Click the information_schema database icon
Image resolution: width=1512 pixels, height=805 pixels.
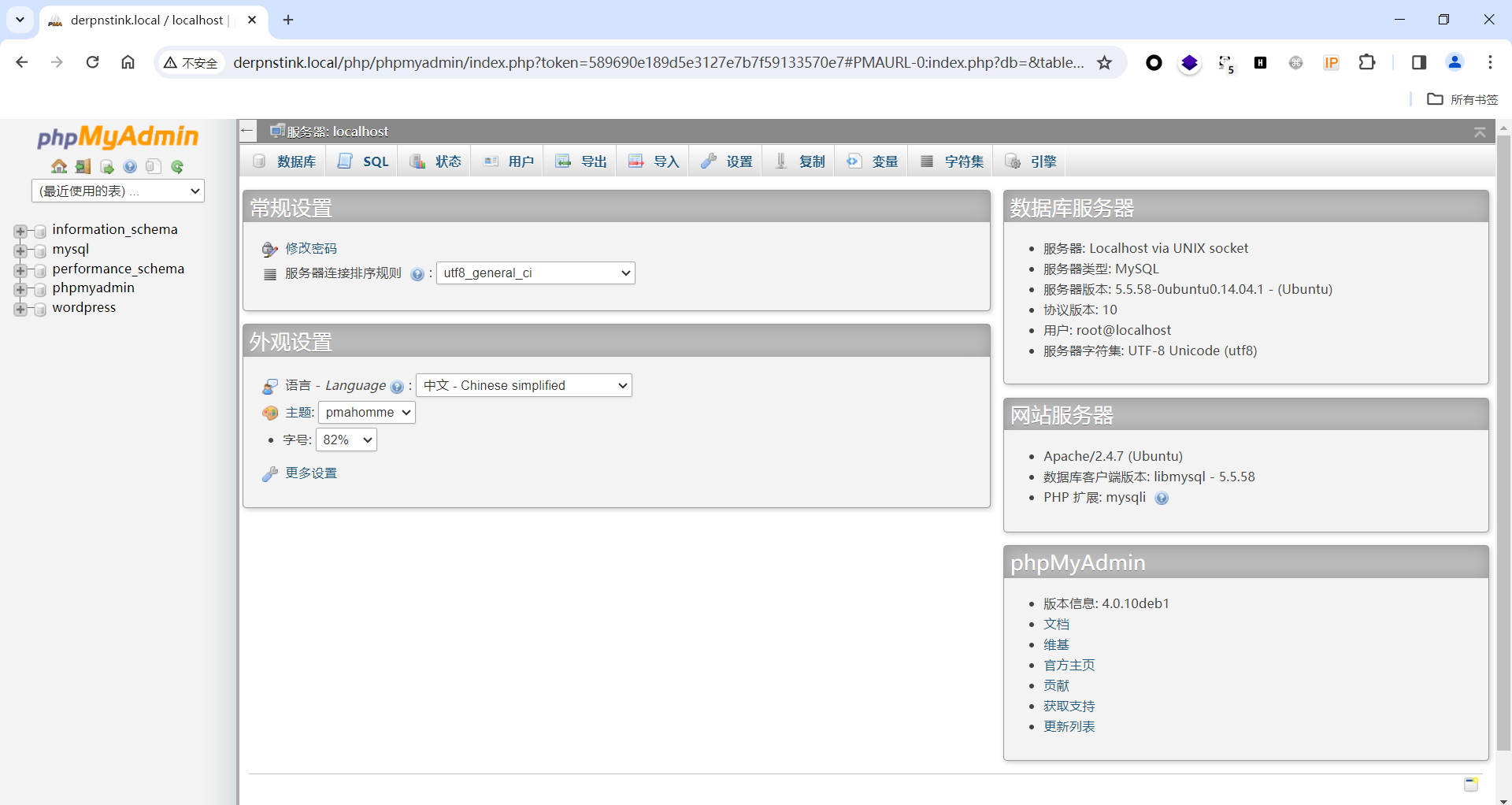[40, 231]
